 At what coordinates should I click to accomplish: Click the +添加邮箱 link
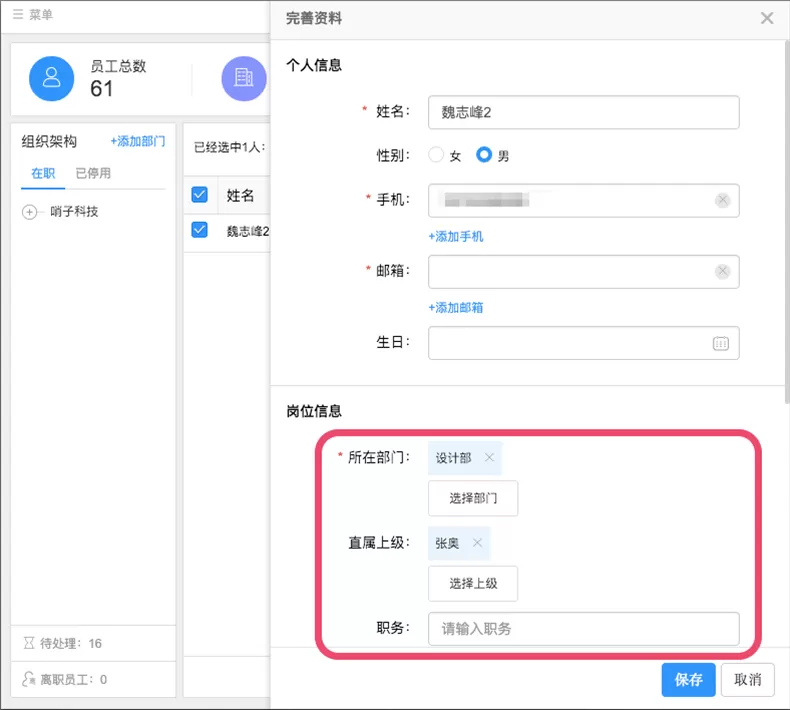(x=455, y=307)
